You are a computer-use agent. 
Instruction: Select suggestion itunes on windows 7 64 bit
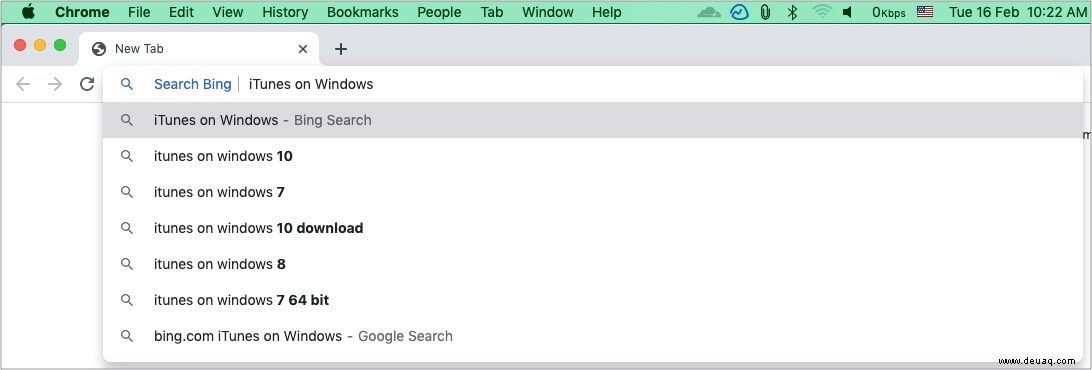pyautogui.click(x=593, y=300)
